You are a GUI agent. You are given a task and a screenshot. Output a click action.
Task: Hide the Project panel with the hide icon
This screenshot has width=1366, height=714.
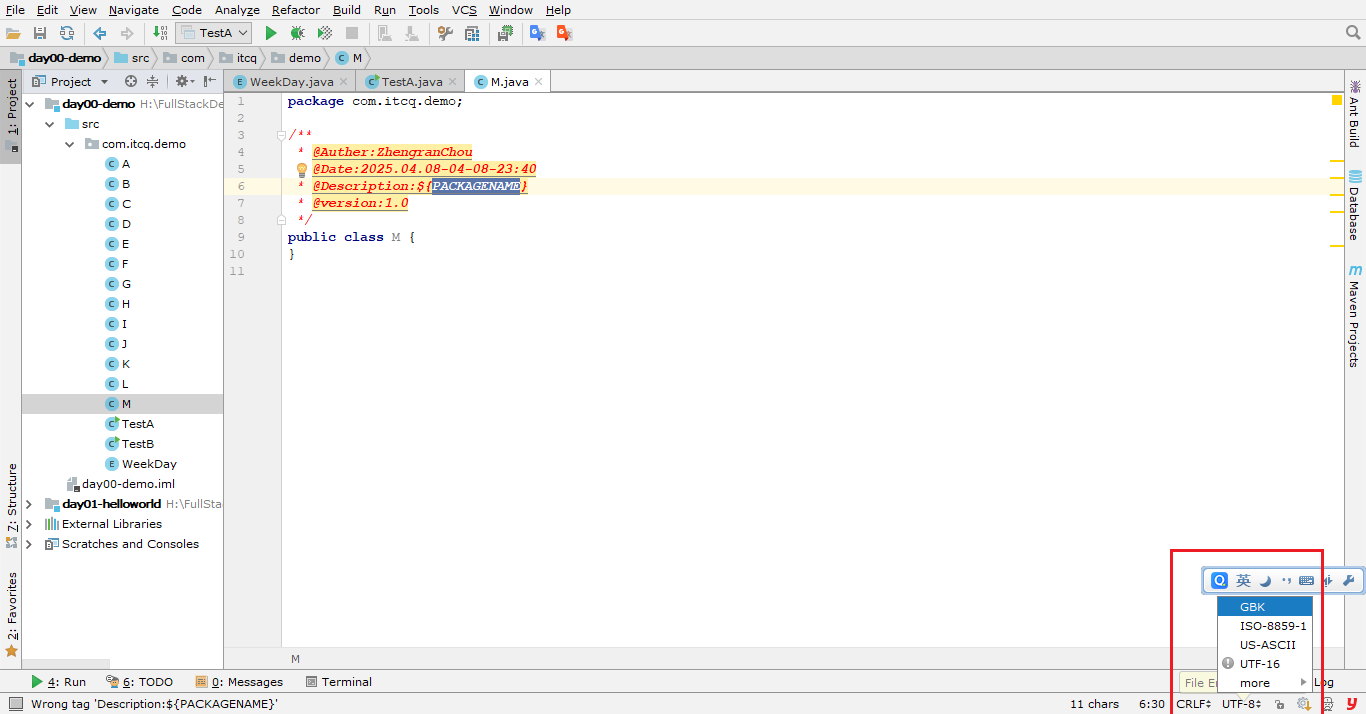210,82
